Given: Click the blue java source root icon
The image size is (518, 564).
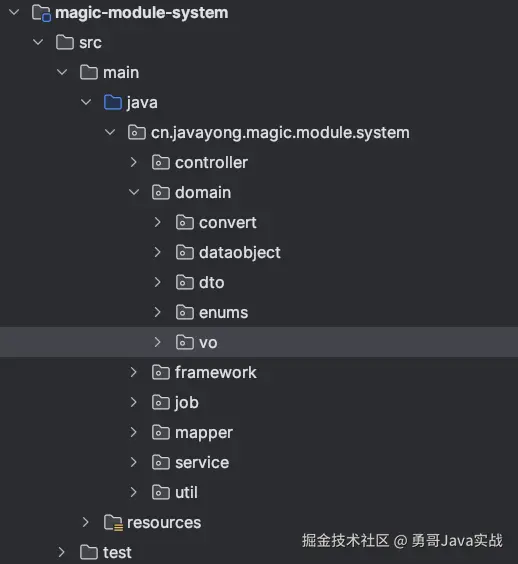Looking at the screenshot, I should coord(113,103).
